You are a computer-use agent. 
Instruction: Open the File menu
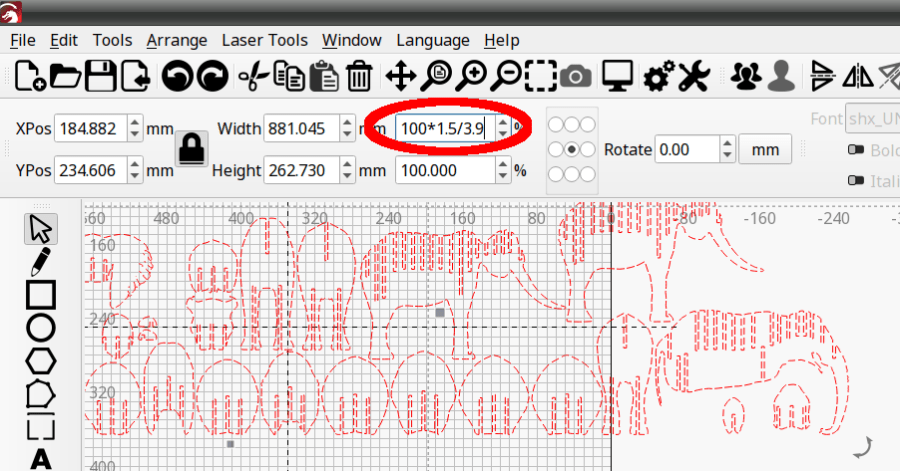pyautogui.click(x=23, y=40)
